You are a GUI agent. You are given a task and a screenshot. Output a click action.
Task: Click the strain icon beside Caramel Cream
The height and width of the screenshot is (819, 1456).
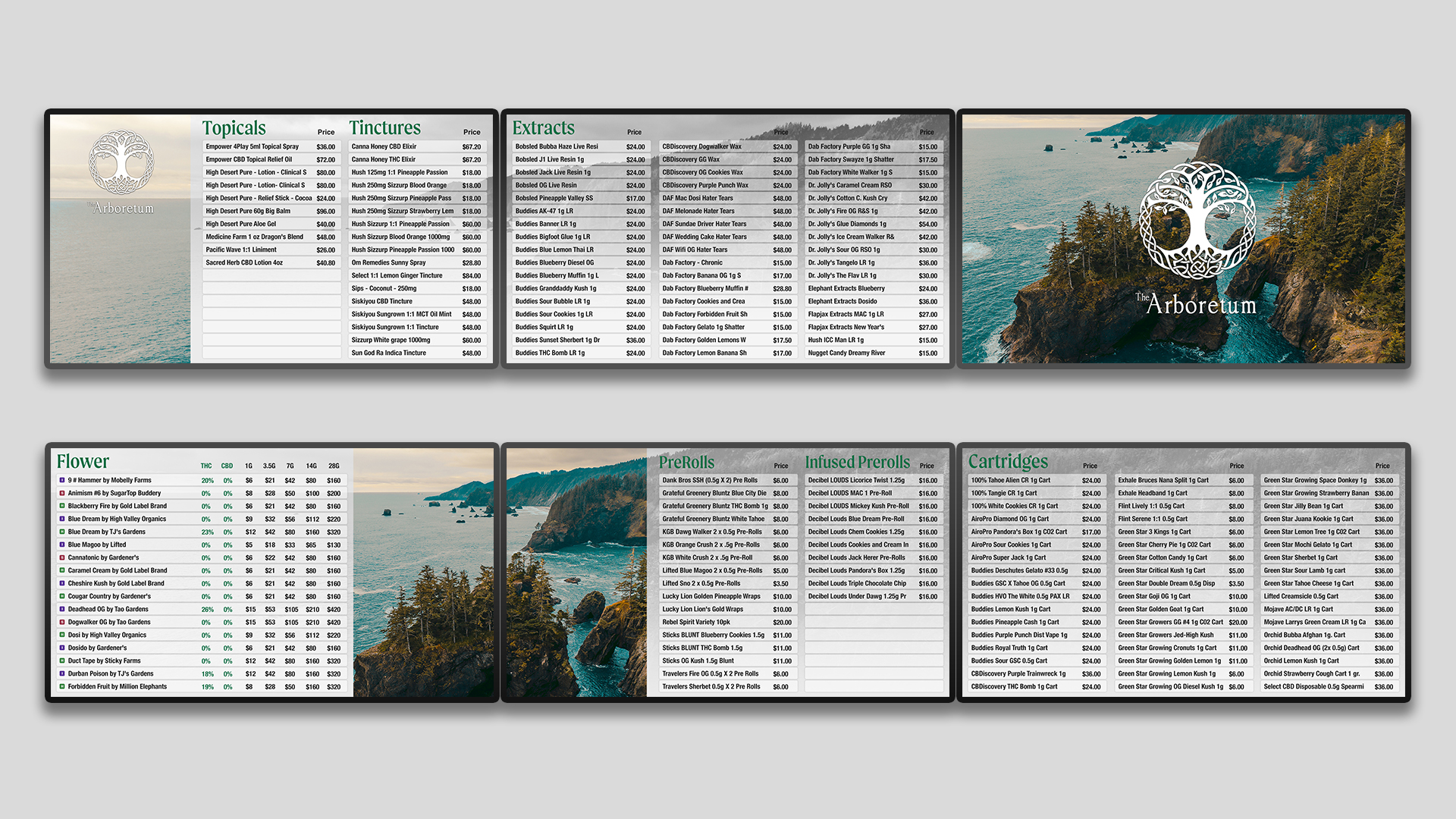point(61,570)
